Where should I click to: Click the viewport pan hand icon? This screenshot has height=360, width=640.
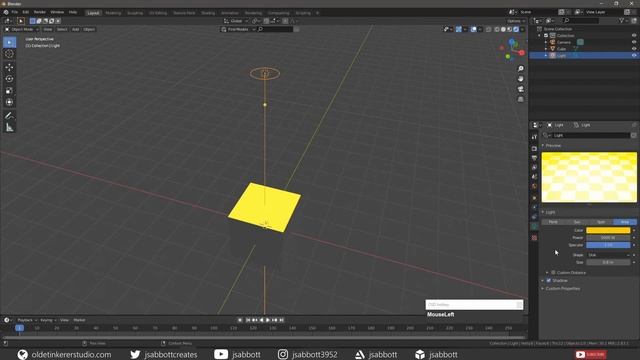pyautogui.click(x=520, y=79)
